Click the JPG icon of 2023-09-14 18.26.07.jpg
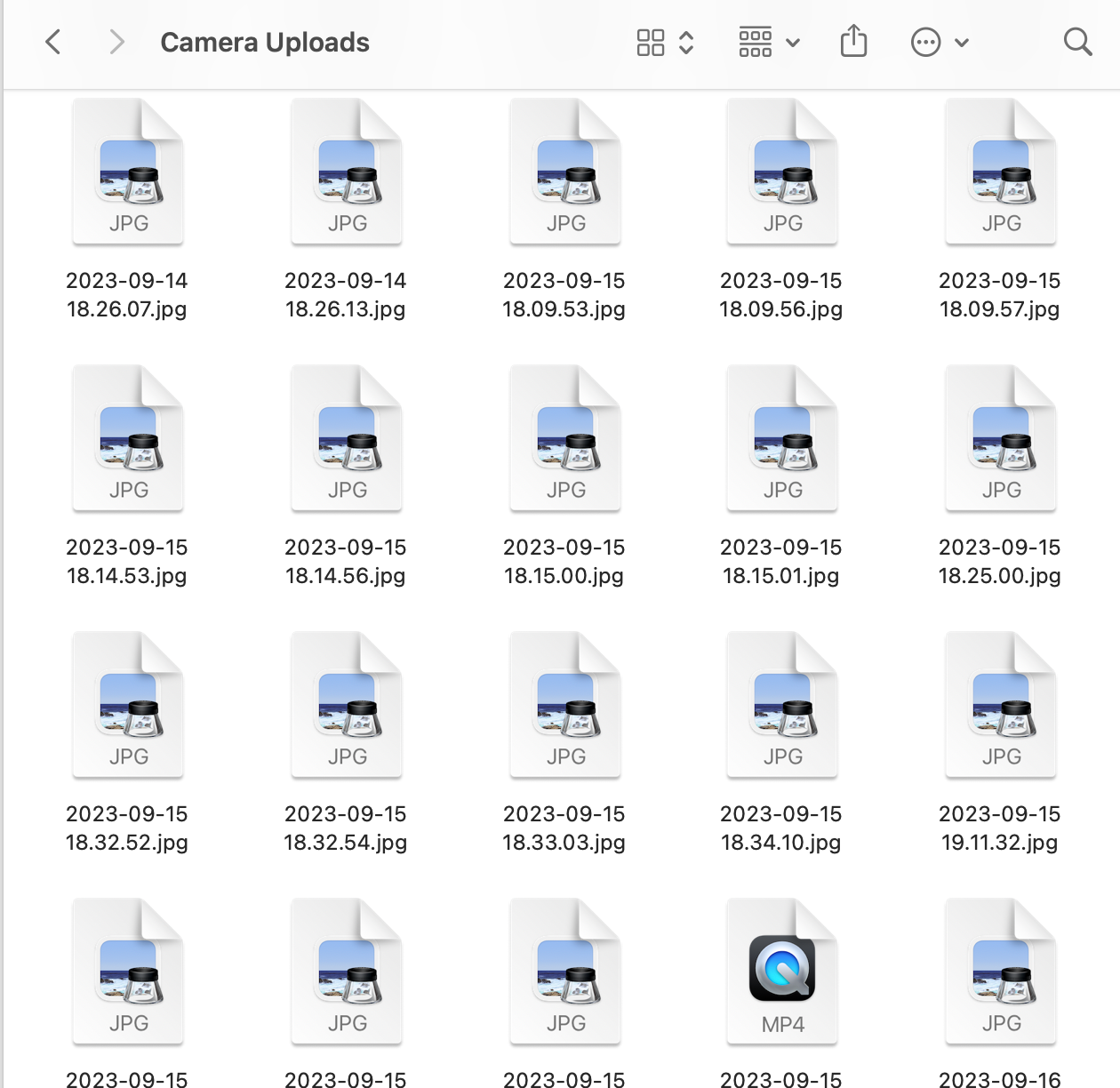 click(127, 171)
